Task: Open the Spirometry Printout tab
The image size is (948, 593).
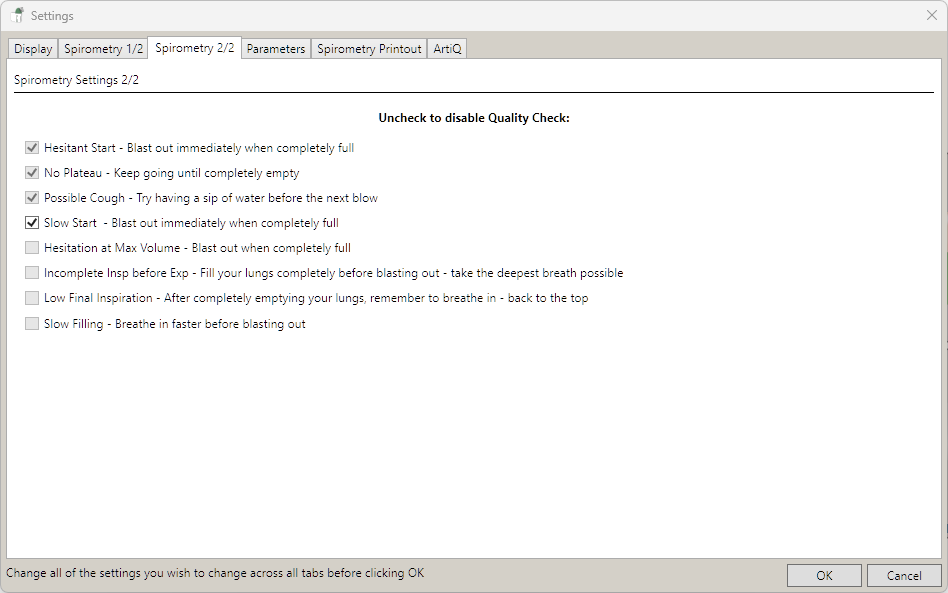Action: (369, 49)
